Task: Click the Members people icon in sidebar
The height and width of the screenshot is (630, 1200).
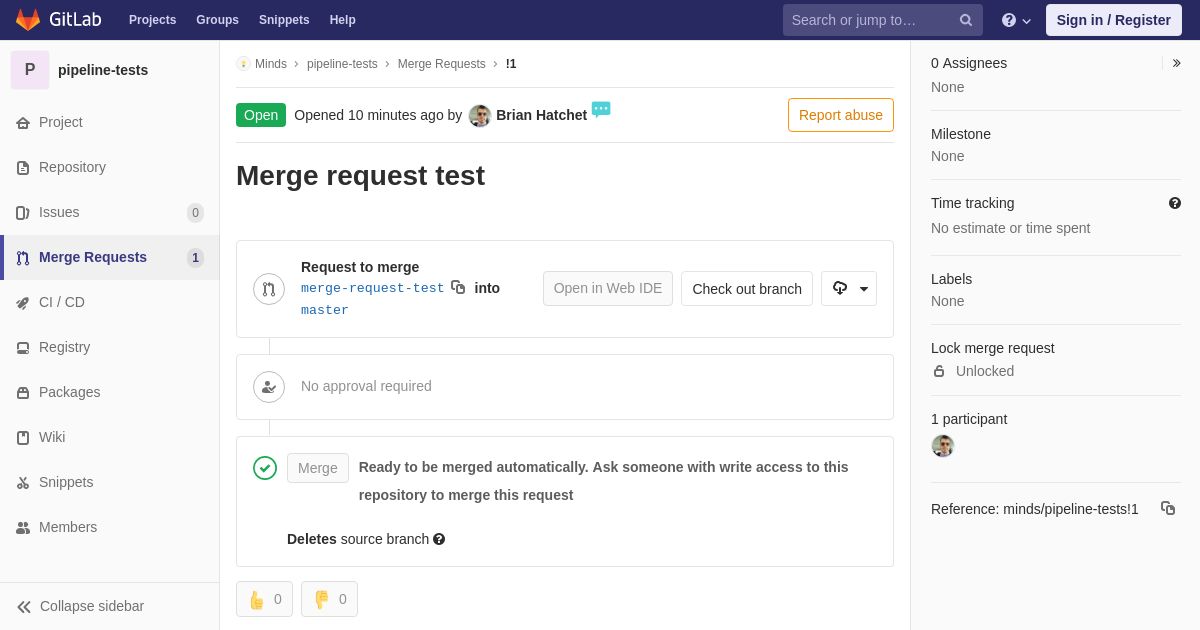Action: (23, 528)
